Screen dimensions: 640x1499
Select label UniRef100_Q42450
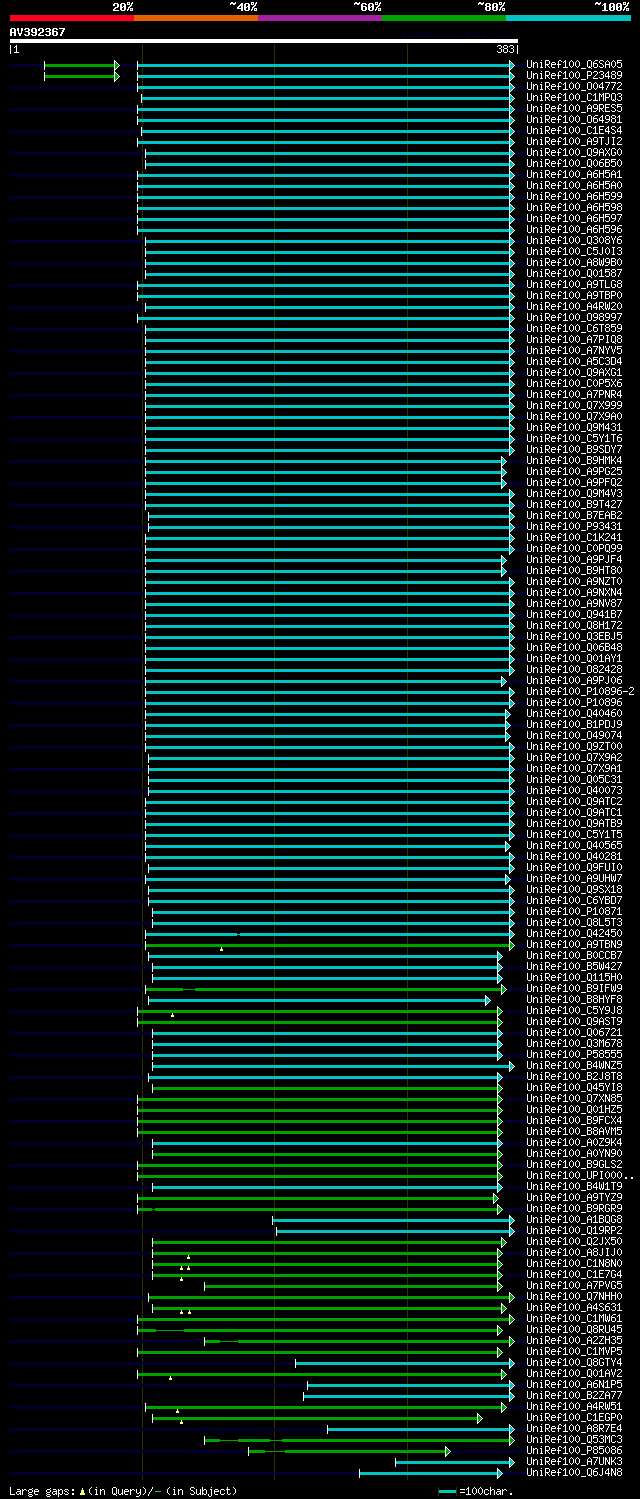(x=574, y=934)
